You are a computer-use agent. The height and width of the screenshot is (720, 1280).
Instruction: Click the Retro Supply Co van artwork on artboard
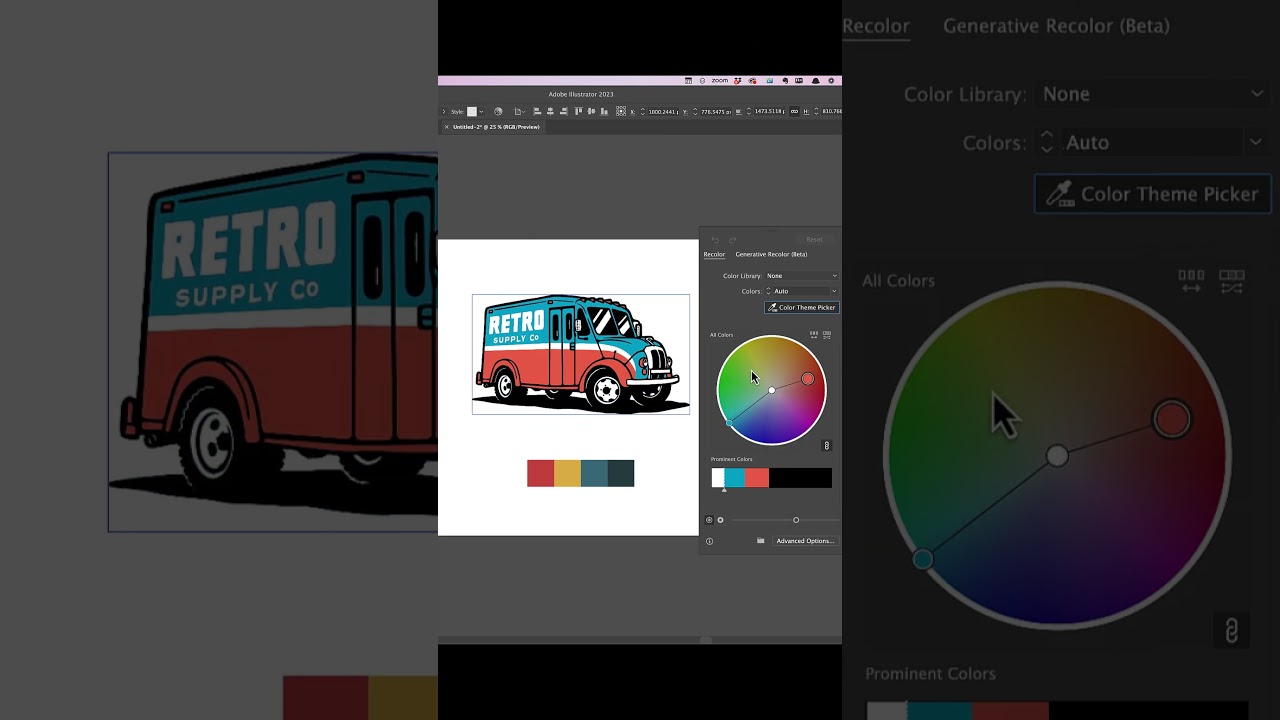tap(581, 354)
